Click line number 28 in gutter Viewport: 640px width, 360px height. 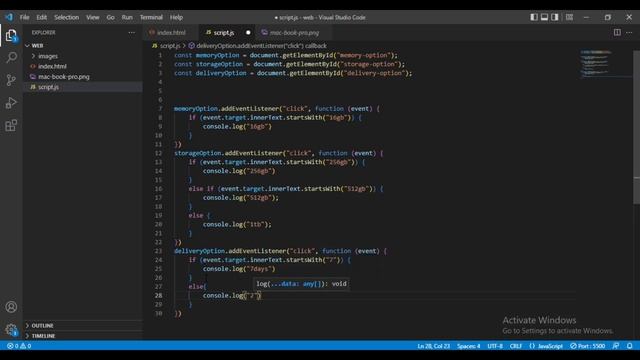click(158, 296)
